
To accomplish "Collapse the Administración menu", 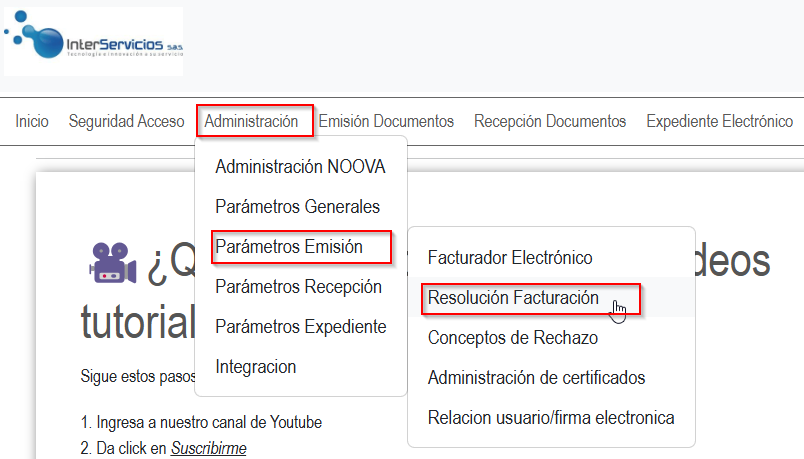I will [251, 121].
